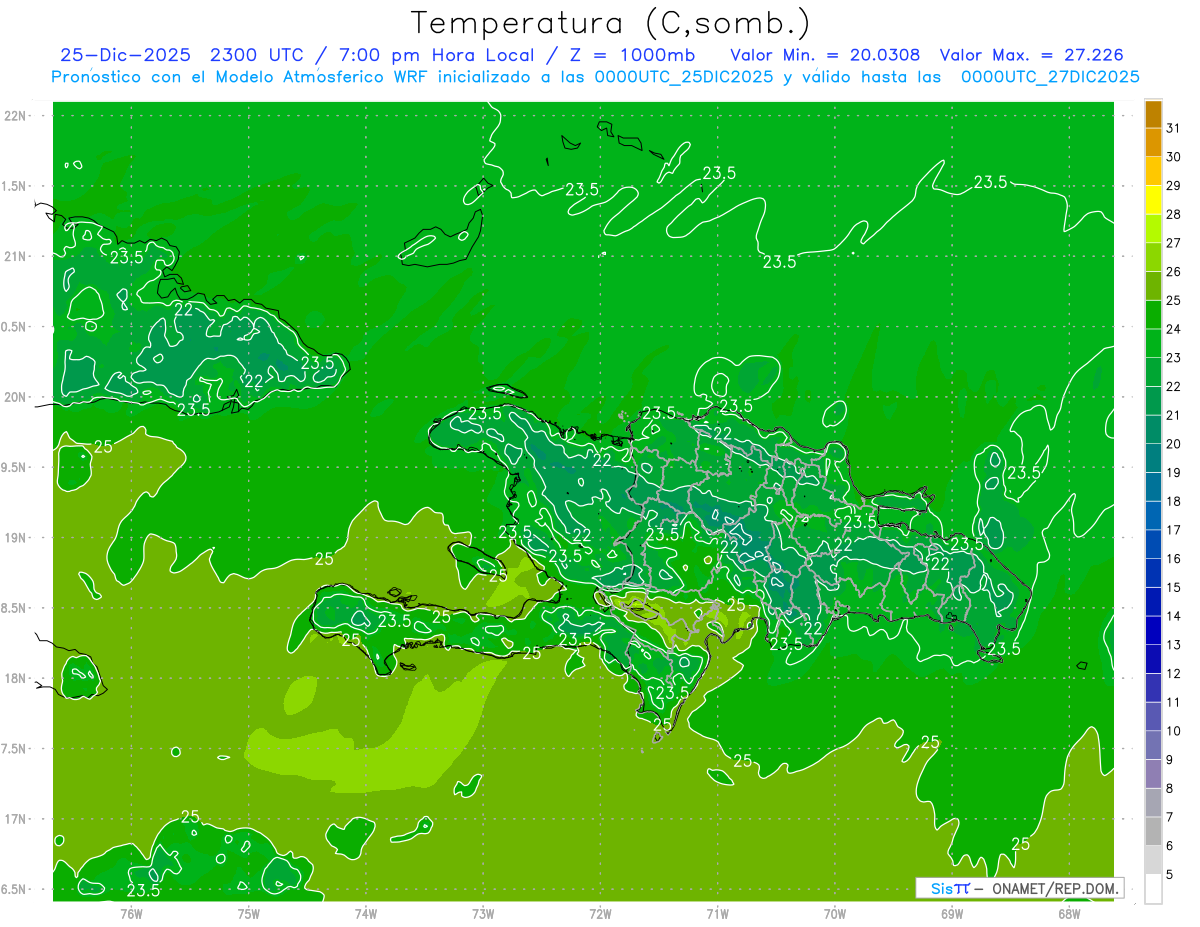This screenshot has width=1200, height=927.
Task: Click the colorbar label 21
Action: point(1173,415)
